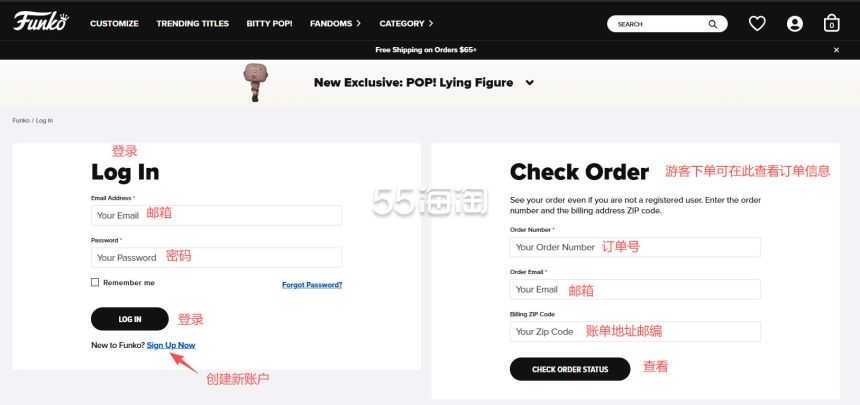The width and height of the screenshot is (860, 405).
Task: Click the Check Order Status button
Action: [x=570, y=369]
